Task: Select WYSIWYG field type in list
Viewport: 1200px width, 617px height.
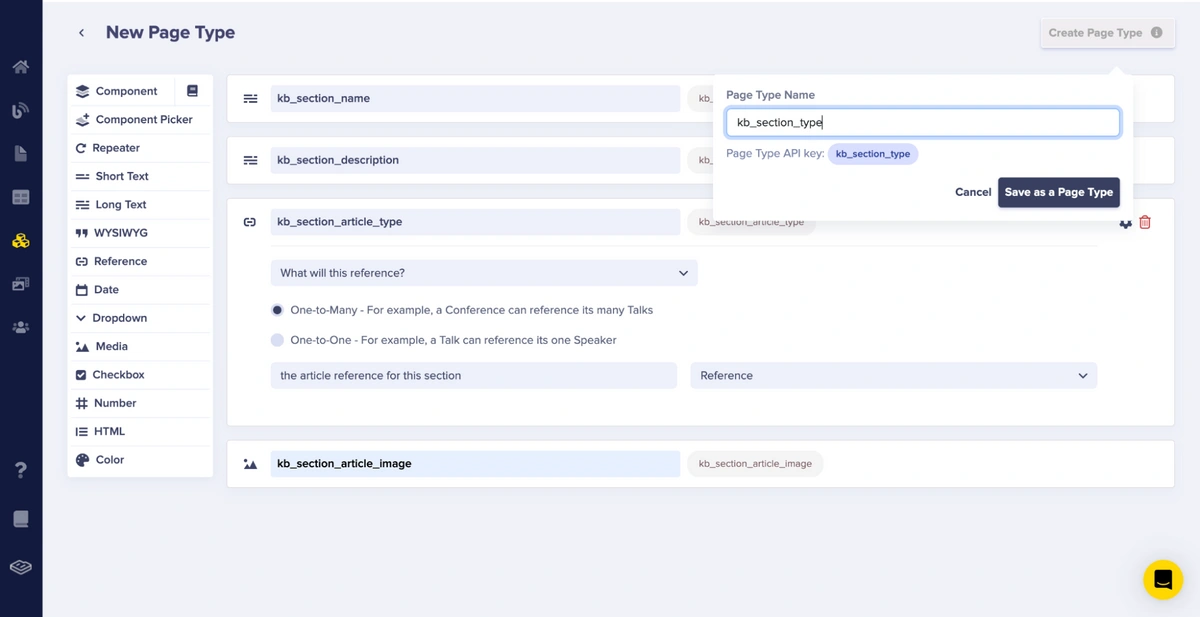Action: click(120, 233)
